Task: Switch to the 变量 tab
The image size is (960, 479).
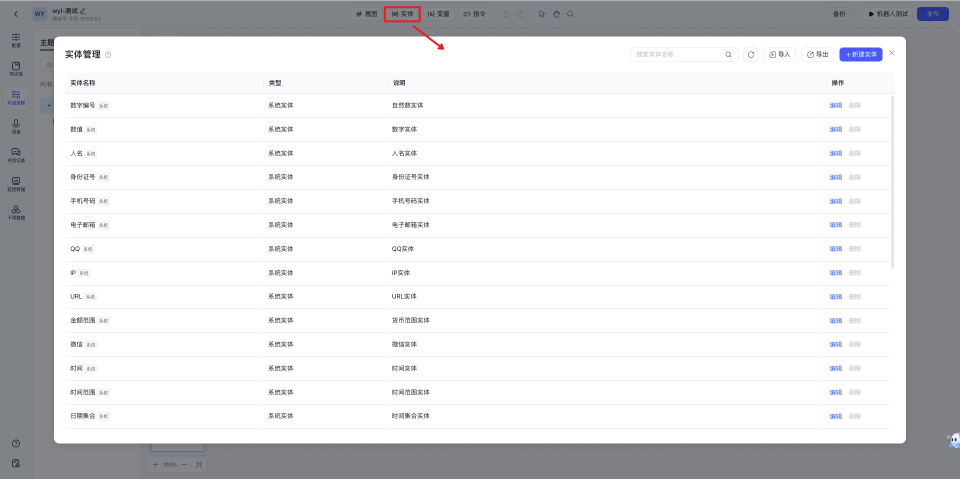Action: coord(439,14)
